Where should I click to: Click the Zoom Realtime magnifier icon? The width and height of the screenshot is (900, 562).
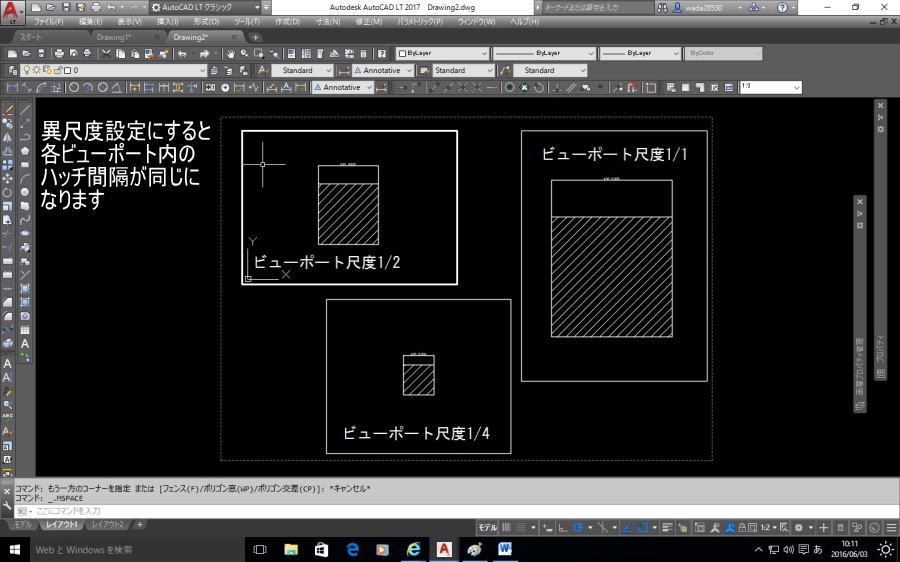click(245, 53)
